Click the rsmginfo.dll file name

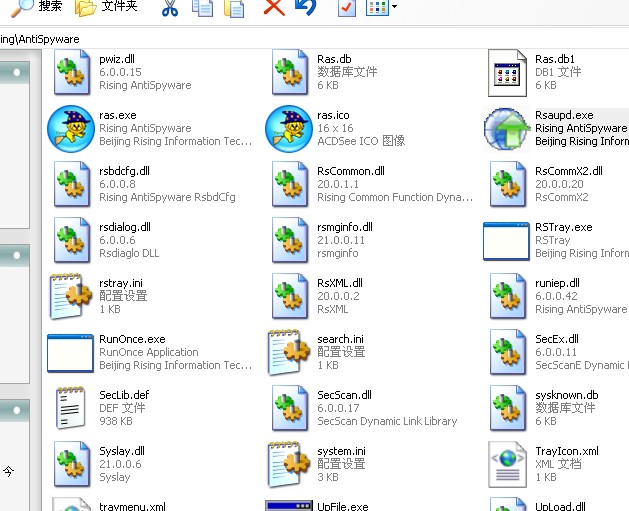click(345, 227)
